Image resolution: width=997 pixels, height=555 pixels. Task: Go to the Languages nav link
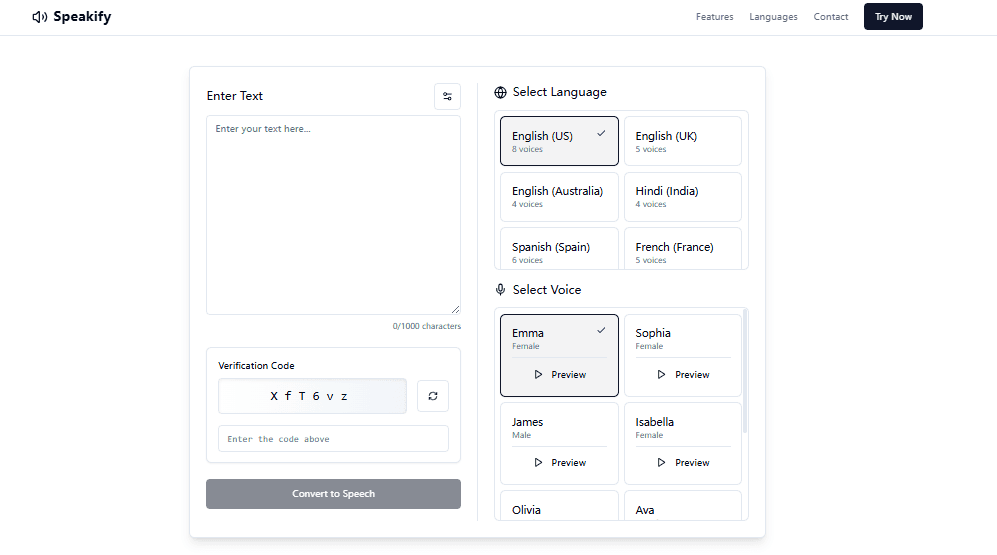[773, 17]
